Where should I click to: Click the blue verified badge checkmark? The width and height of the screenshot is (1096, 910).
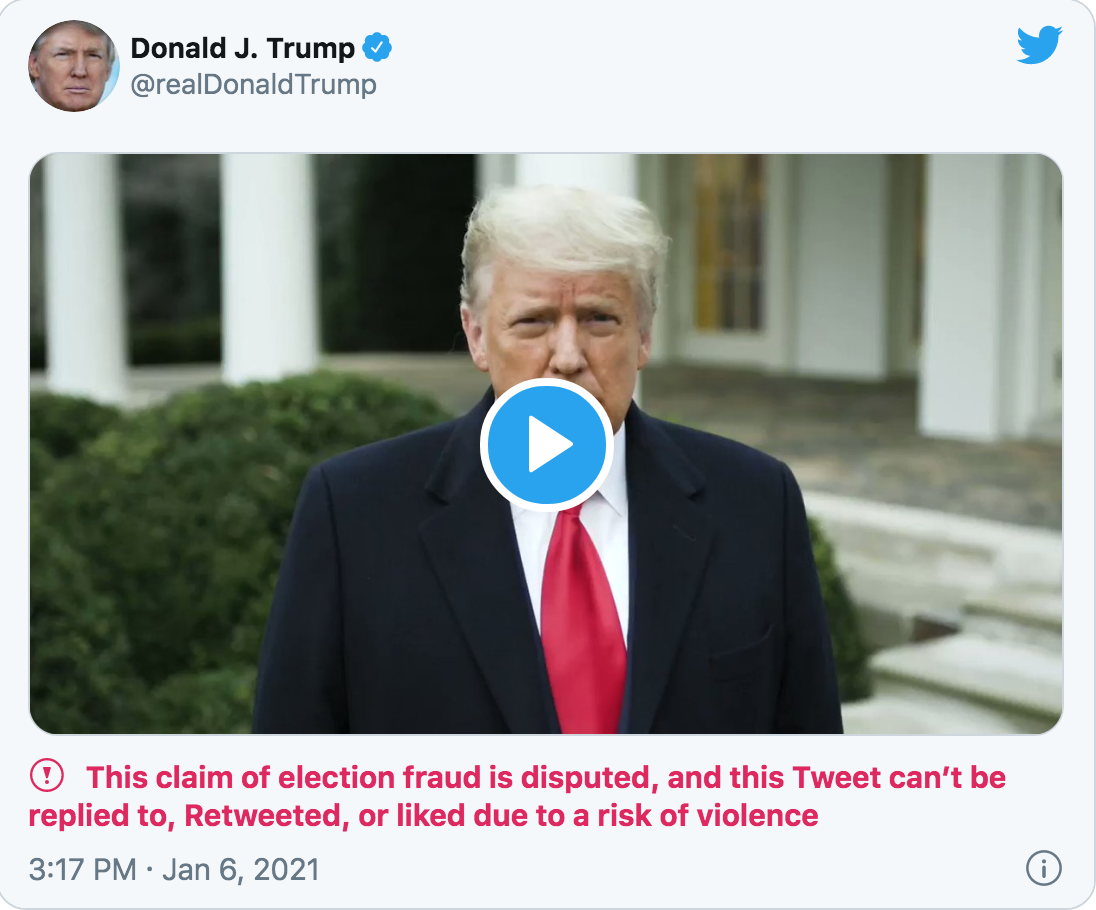pos(377,46)
